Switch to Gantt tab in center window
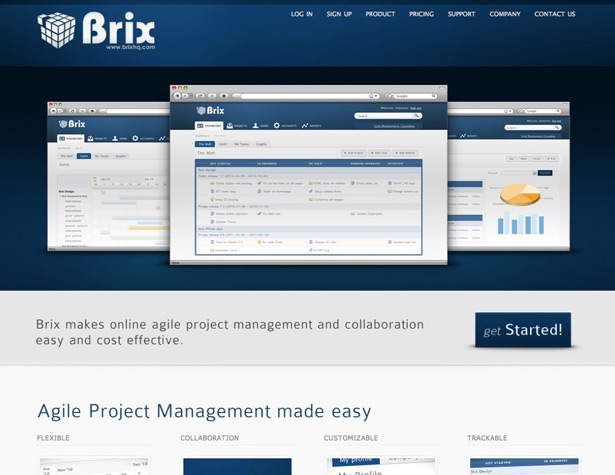 coord(223,144)
